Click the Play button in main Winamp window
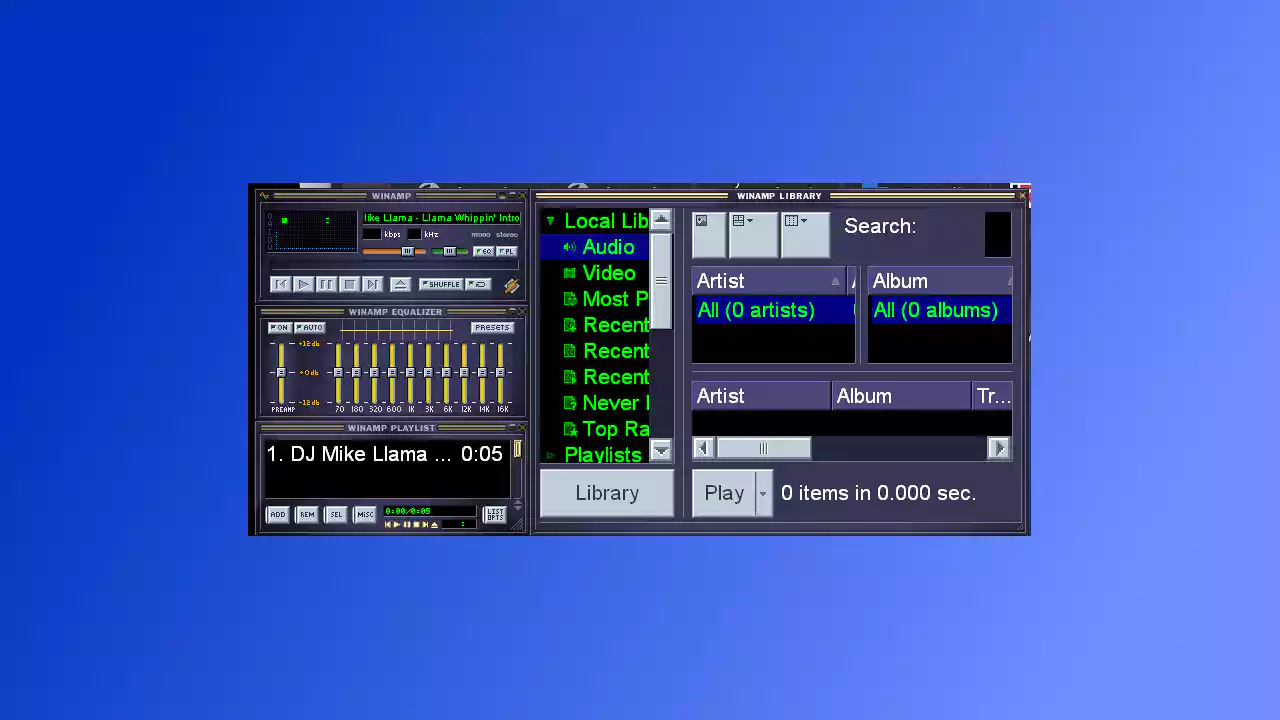1280x720 pixels. pos(303,285)
